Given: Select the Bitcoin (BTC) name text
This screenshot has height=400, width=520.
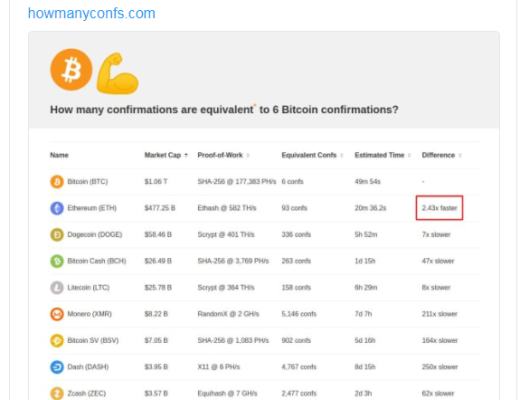Looking at the screenshot, I should pos(88,182).
